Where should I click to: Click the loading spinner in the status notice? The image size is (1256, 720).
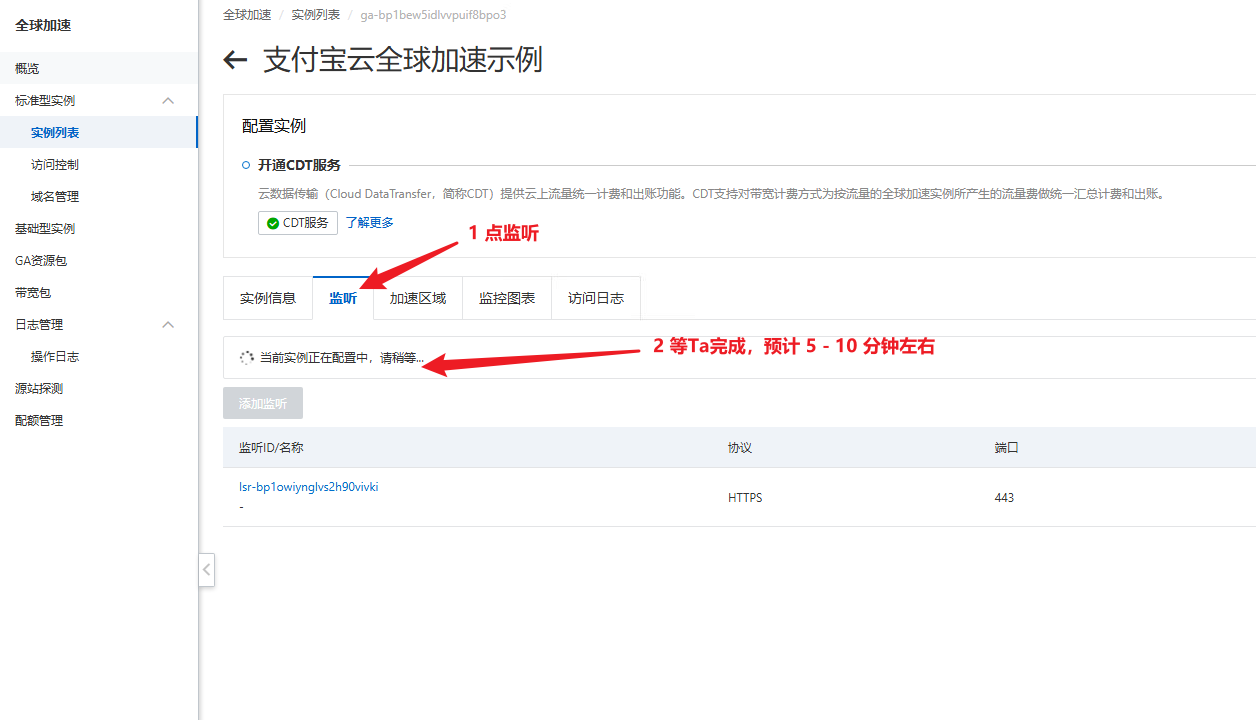point(247,358)
